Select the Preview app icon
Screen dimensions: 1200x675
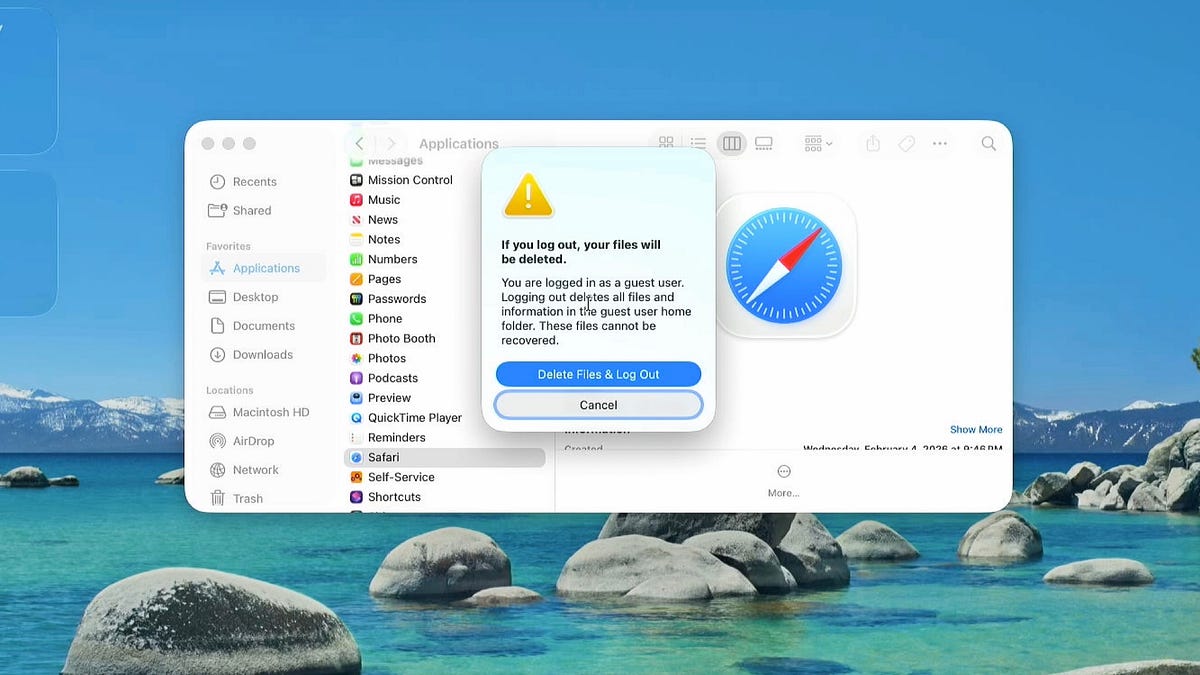(356, 398)
